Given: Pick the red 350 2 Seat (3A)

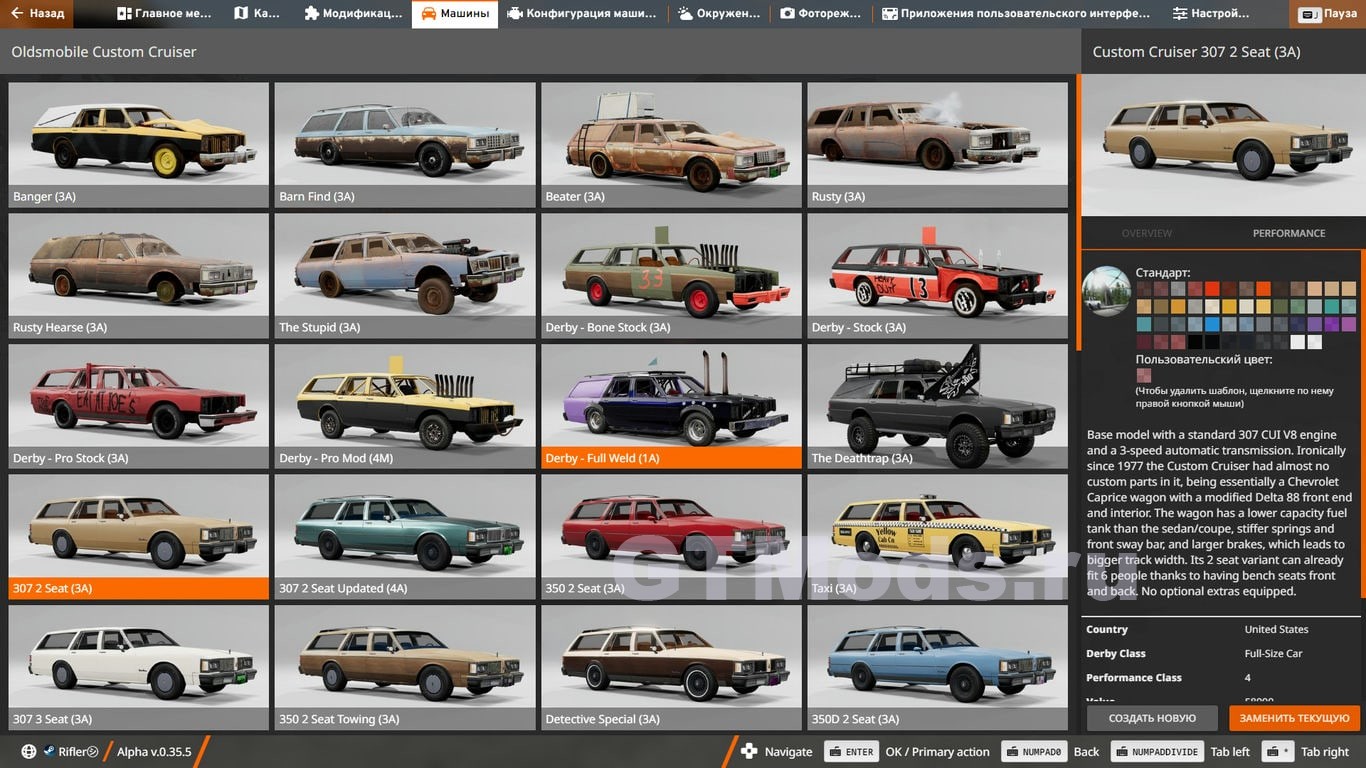Looking at the screenshot, I should (x=671, y=537).
